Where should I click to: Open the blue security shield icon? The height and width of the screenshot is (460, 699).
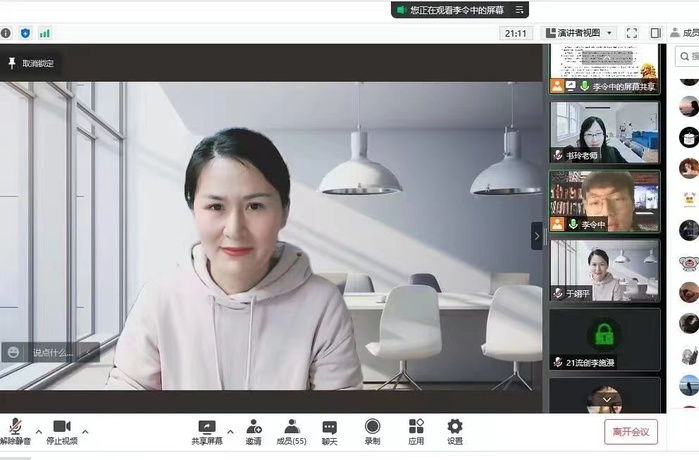(25, 33)
